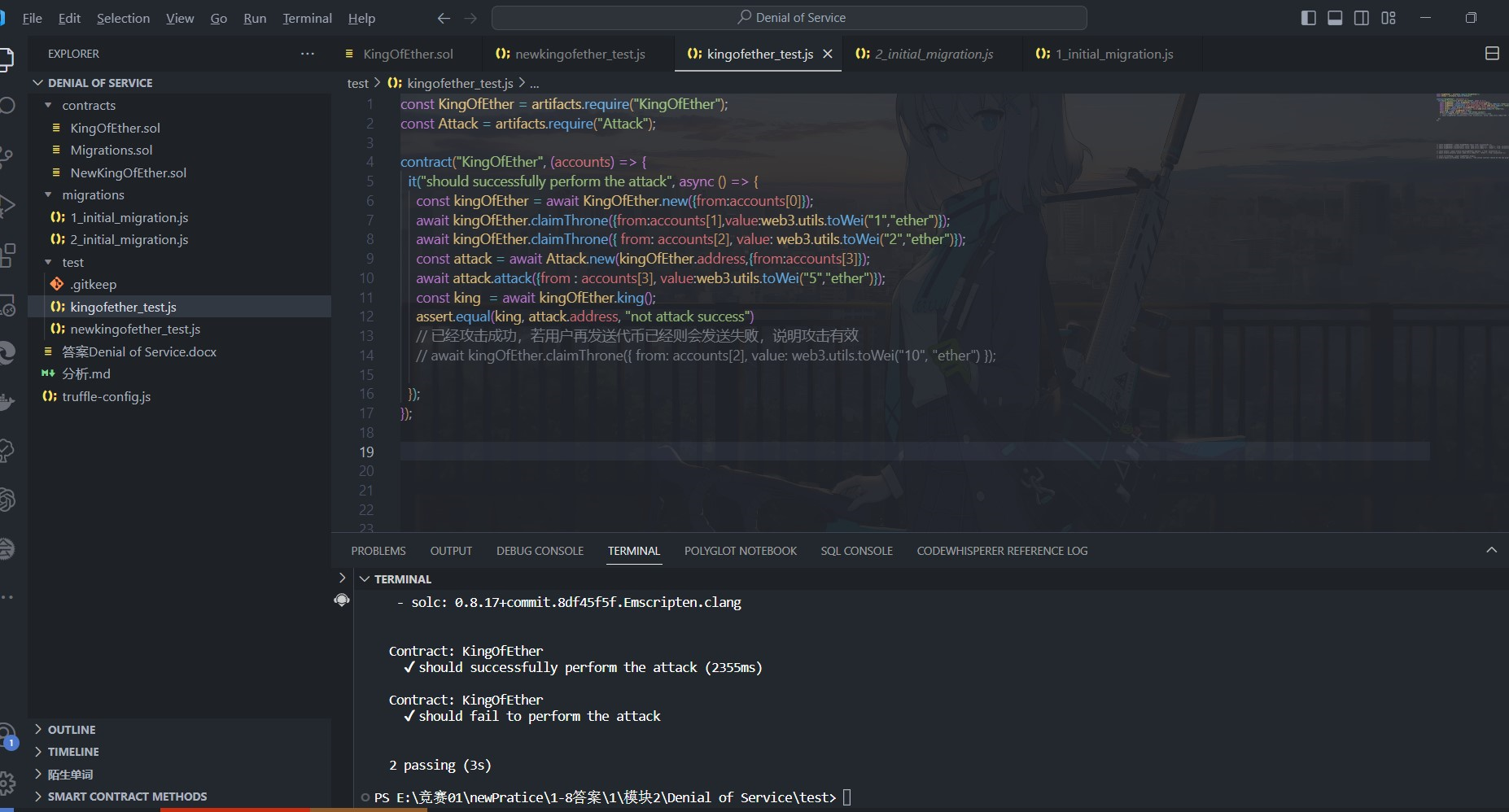Collapse the contracts folder
Screen dimensions: 1509x812
point(48,105)
